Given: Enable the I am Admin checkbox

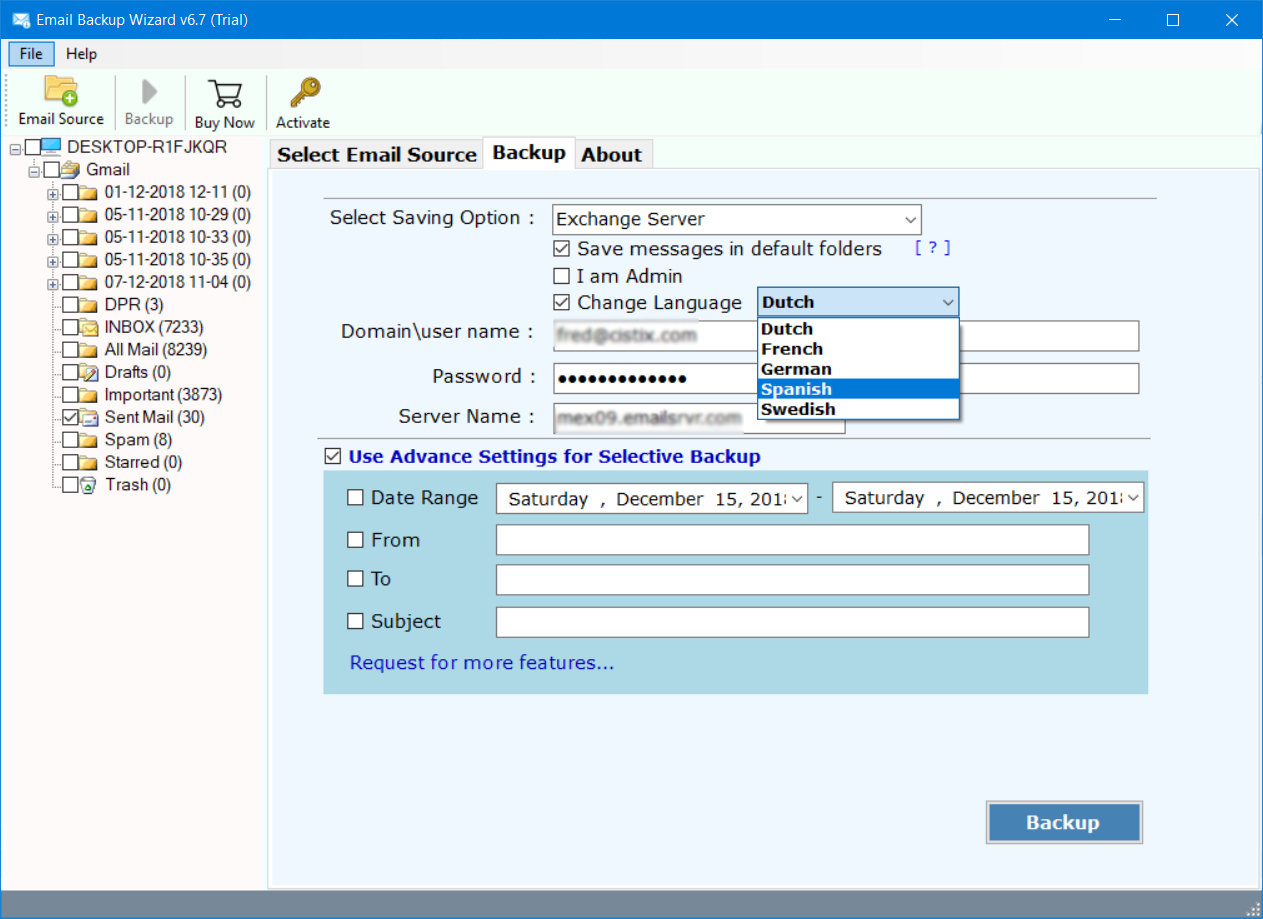Looking at the screenshot, I should [562, 276].
